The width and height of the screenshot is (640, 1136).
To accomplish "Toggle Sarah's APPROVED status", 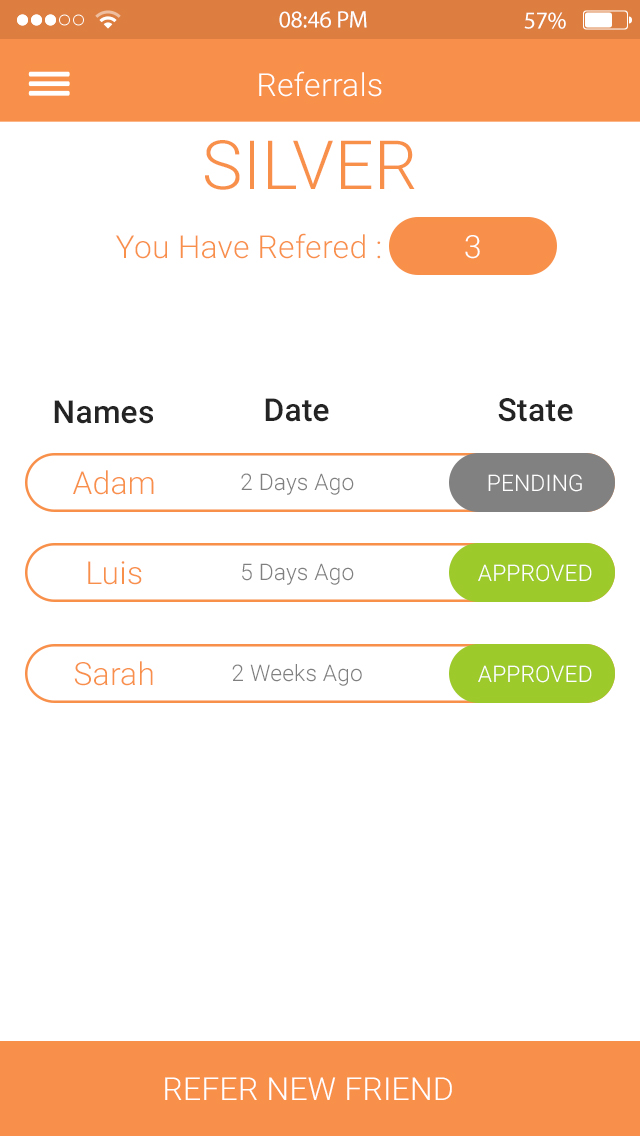I will (x=532, y=674).
